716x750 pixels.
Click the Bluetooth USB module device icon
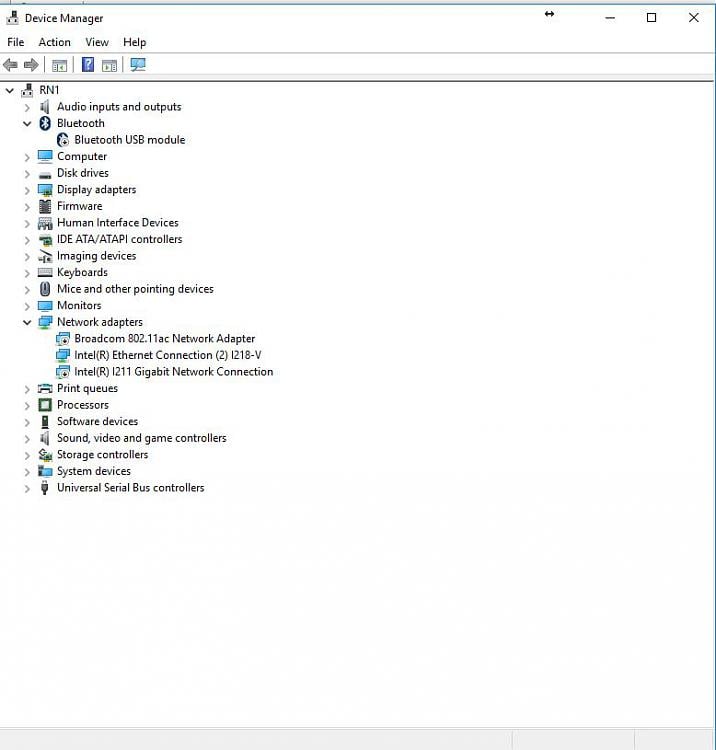pyautogui.click(x=63, y=140)
